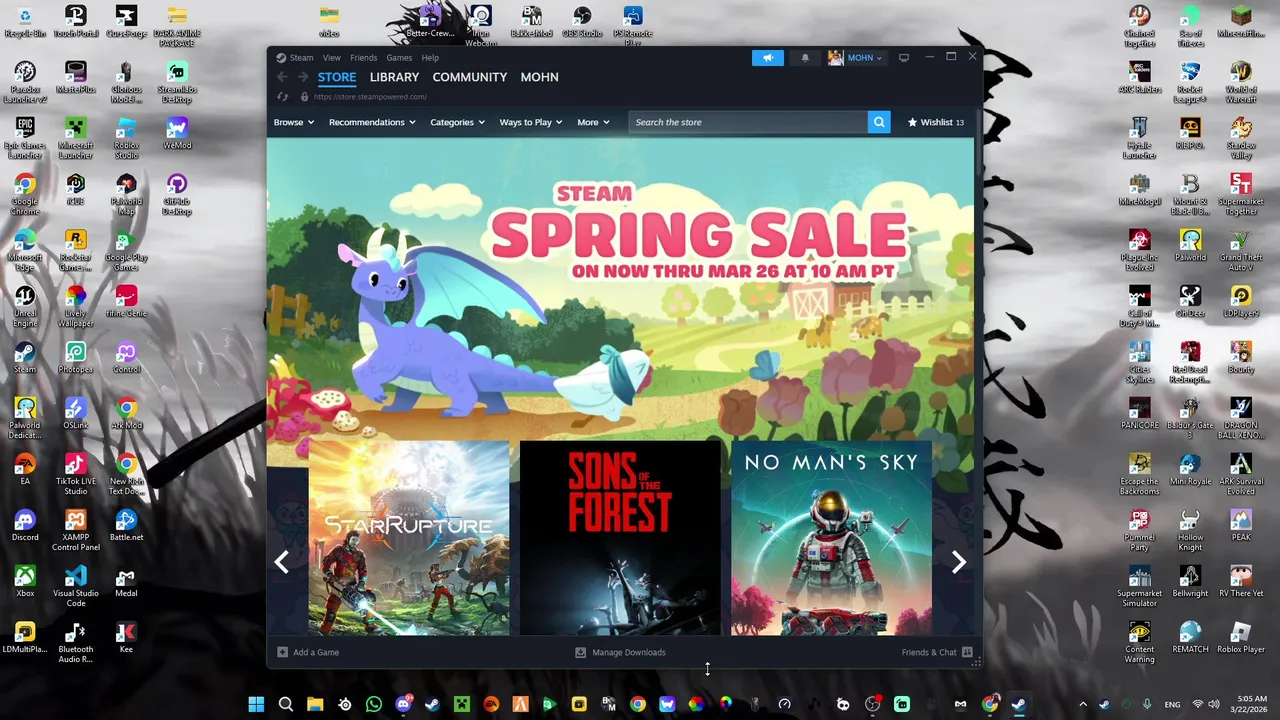
Task: Switch to the COMMUNITY tab
Action: click(470, 77)
